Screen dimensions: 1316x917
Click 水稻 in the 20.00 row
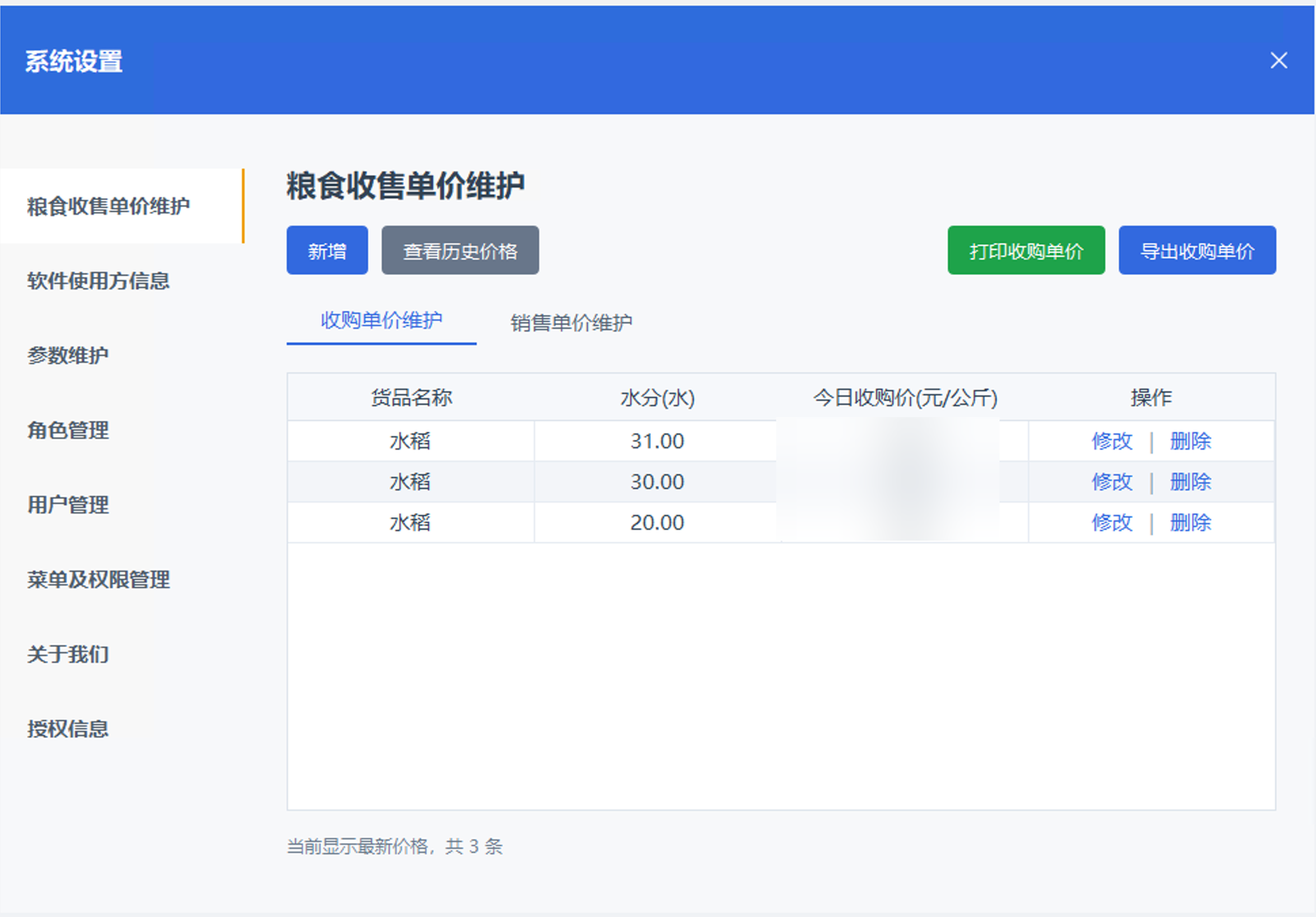(410, 522)
